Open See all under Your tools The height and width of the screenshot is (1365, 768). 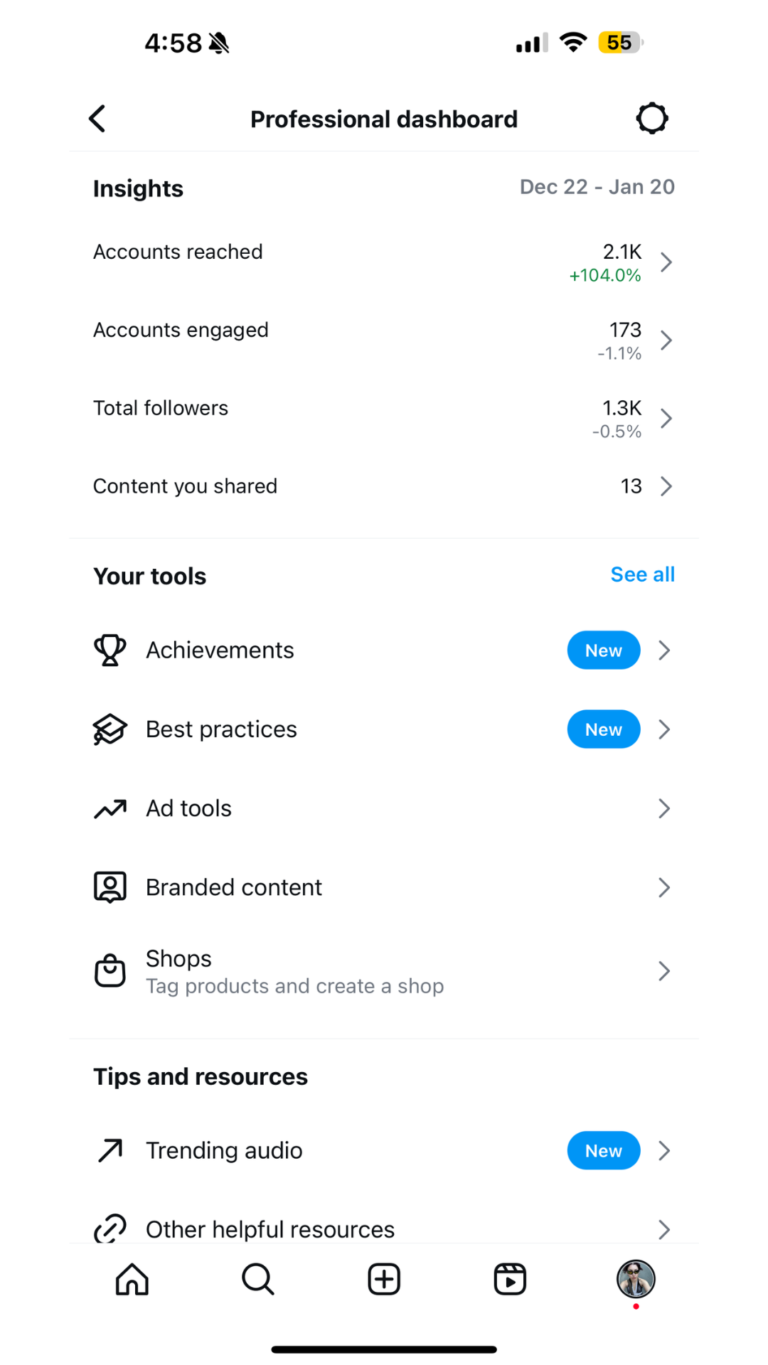point(642,574)
